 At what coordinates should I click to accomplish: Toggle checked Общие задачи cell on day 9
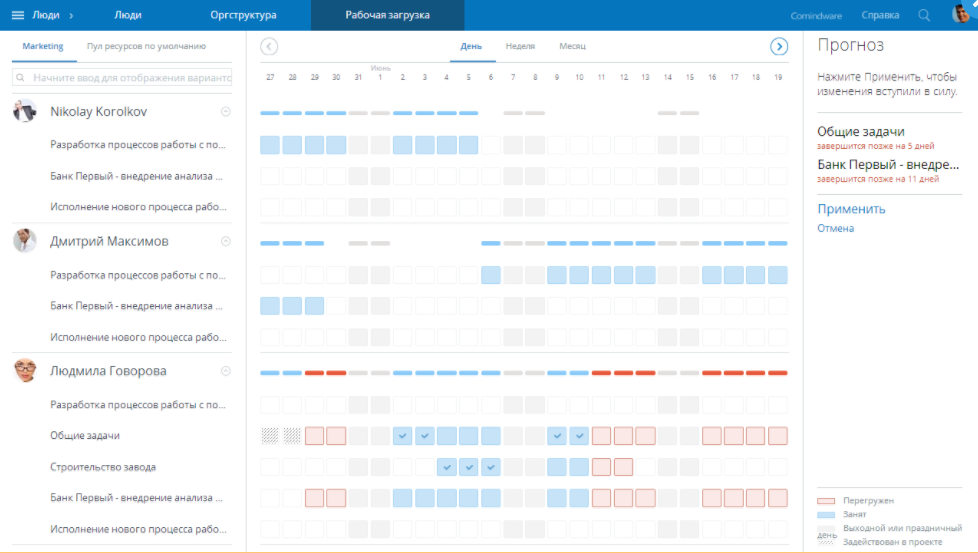[557, 436]
